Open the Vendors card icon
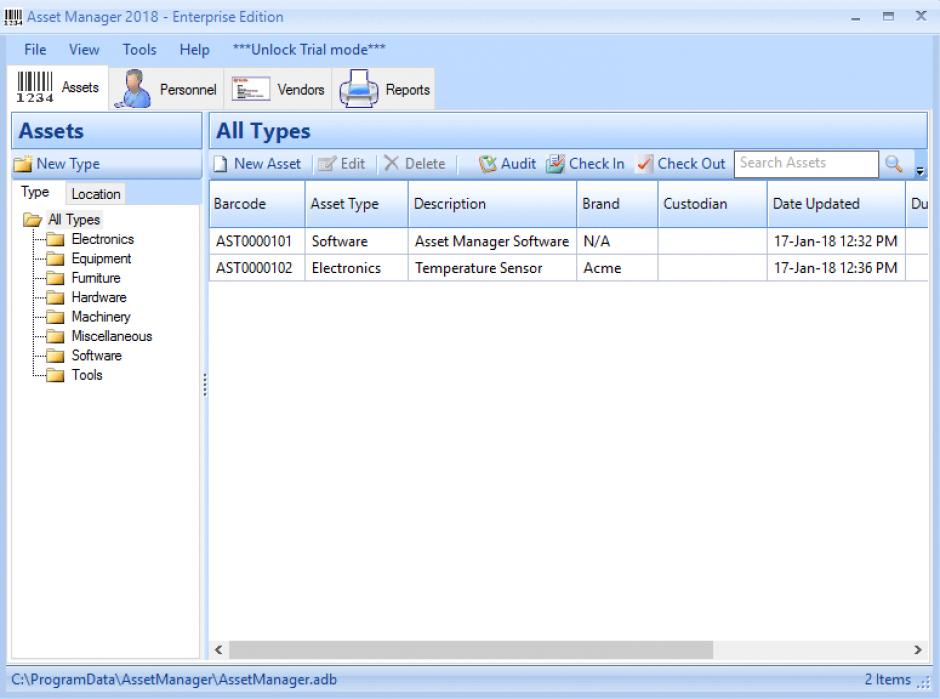Viewport: 940px width, 699px height. click(x=251, y=89)
